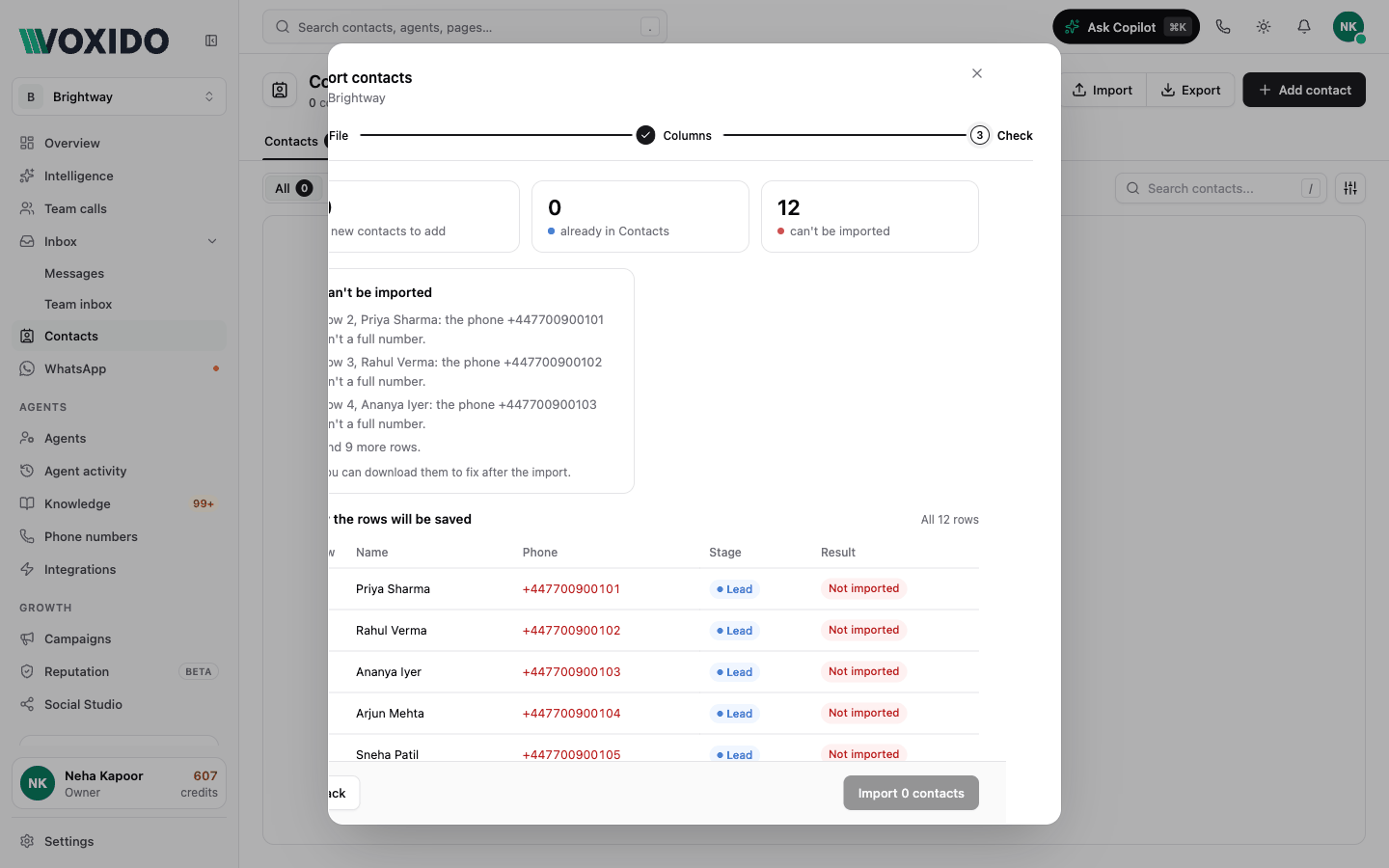Focus the Search contacts field
This screenshot has height=868, width=1389.
click(x=1221, y=188)
